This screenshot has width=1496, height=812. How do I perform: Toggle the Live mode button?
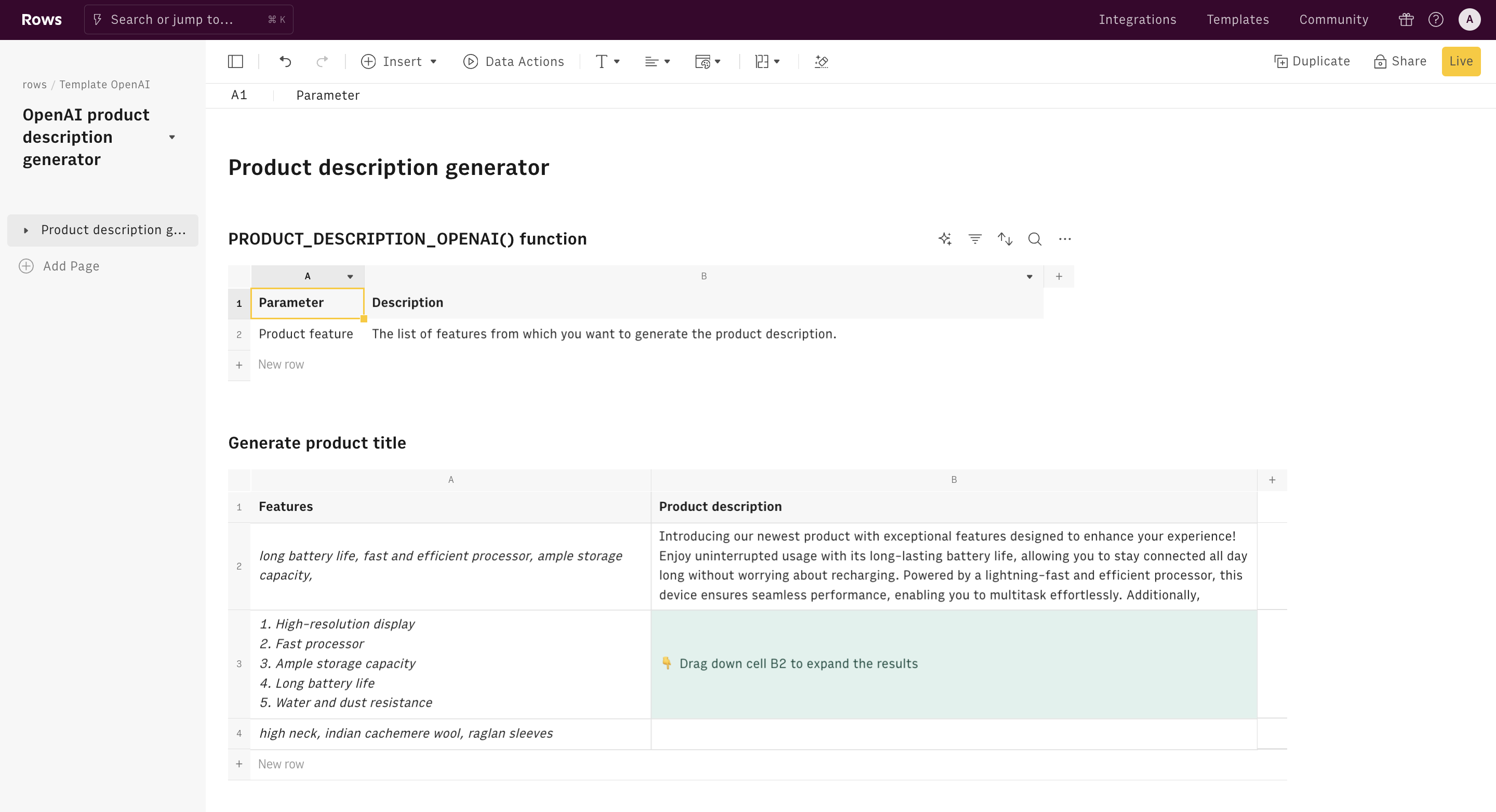(1461, 62)
